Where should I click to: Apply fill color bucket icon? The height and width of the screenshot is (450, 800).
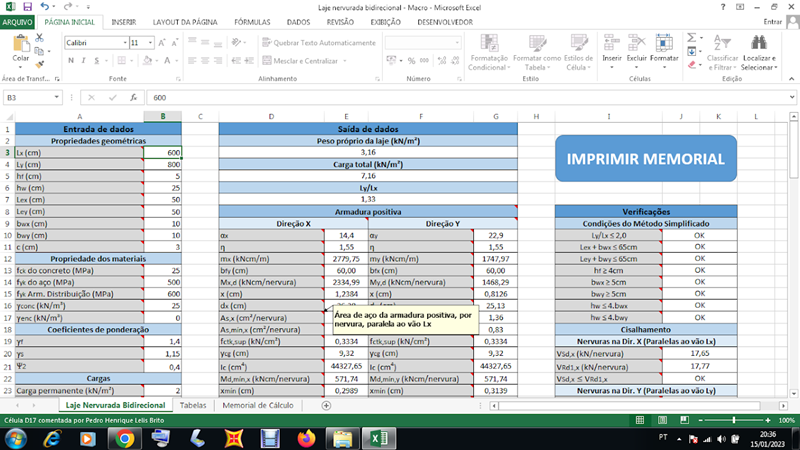[x=147, y=60]
